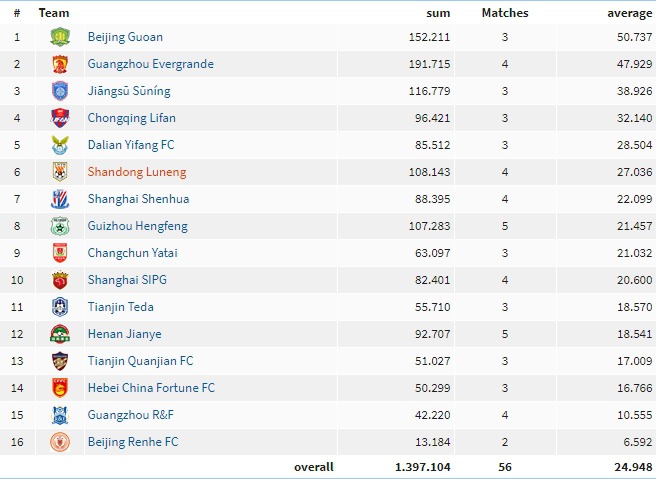Sort by the sum column header
Image resolution: width=656 pixels, height=479 pixels.
pyautogui.click(x=438, y=13)
